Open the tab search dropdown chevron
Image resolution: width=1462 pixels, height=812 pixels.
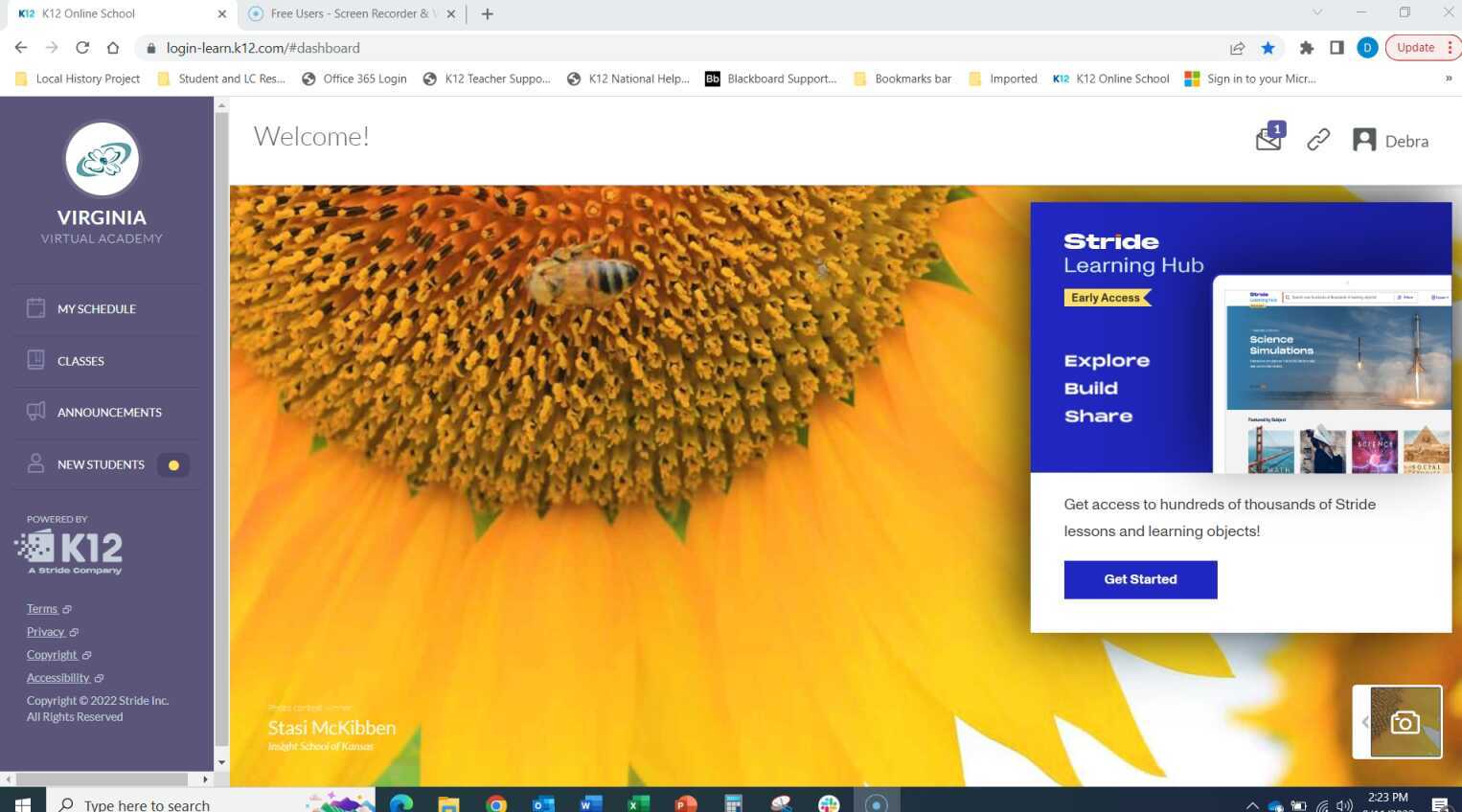coord(1317,12)
